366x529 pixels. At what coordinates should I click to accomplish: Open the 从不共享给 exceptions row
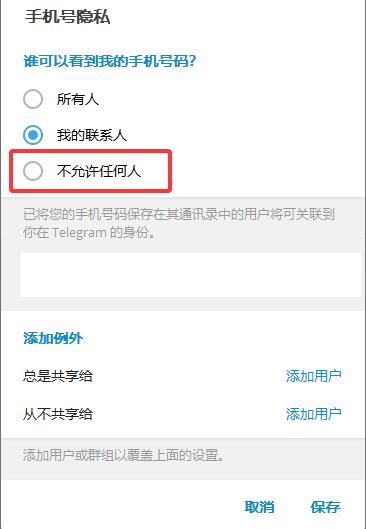point(183,414)
